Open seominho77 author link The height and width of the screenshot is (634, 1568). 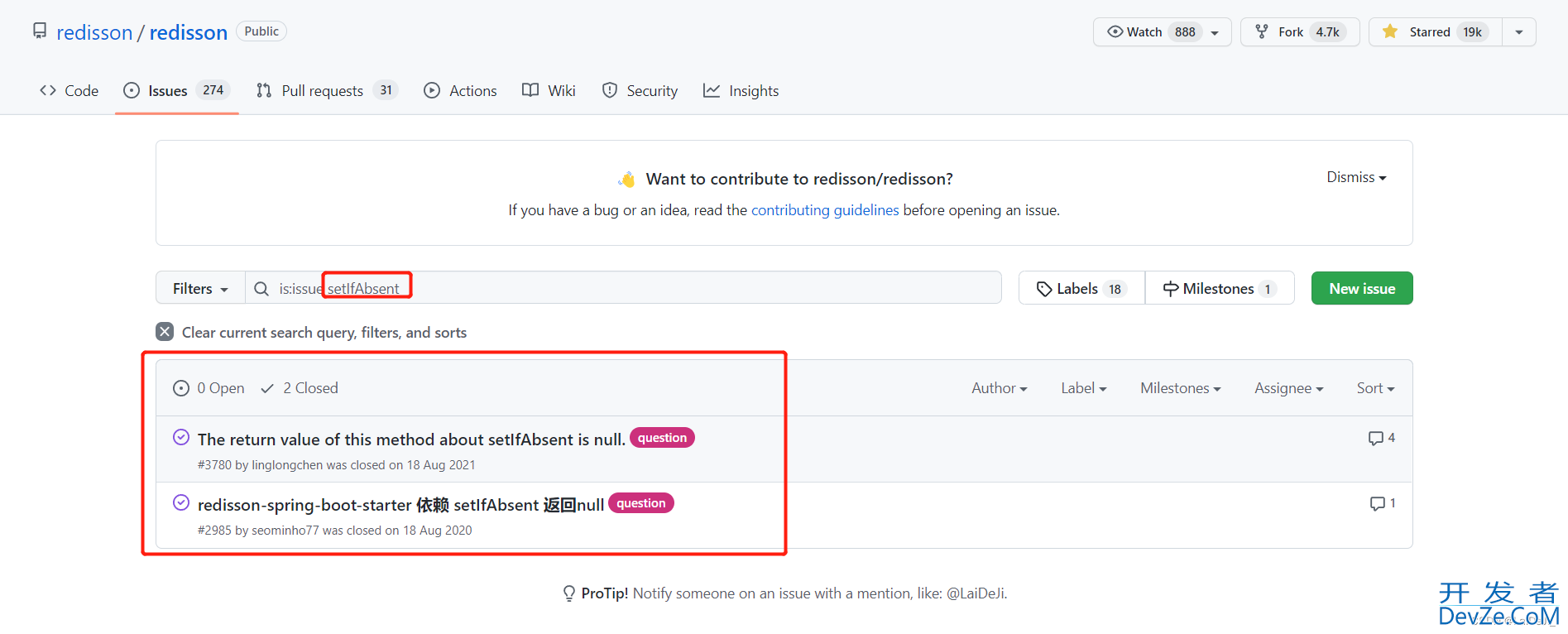[x=285, y=531]
